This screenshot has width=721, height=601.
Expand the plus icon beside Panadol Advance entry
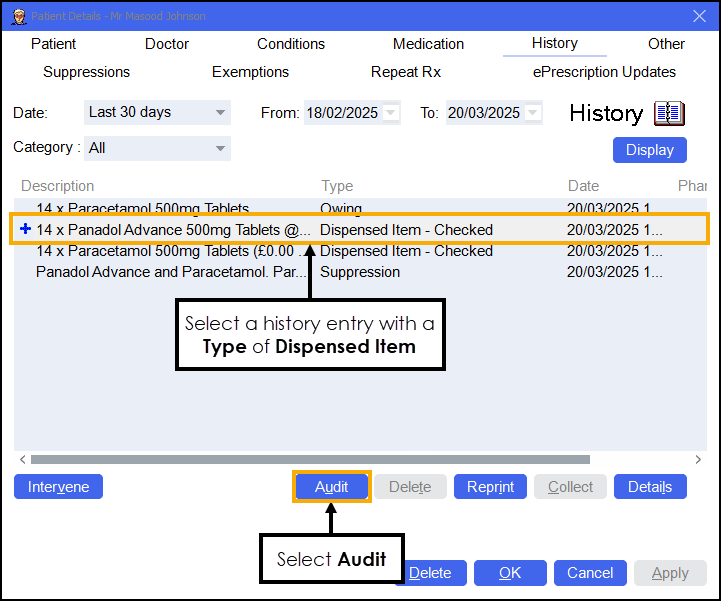tap(25, 229)
